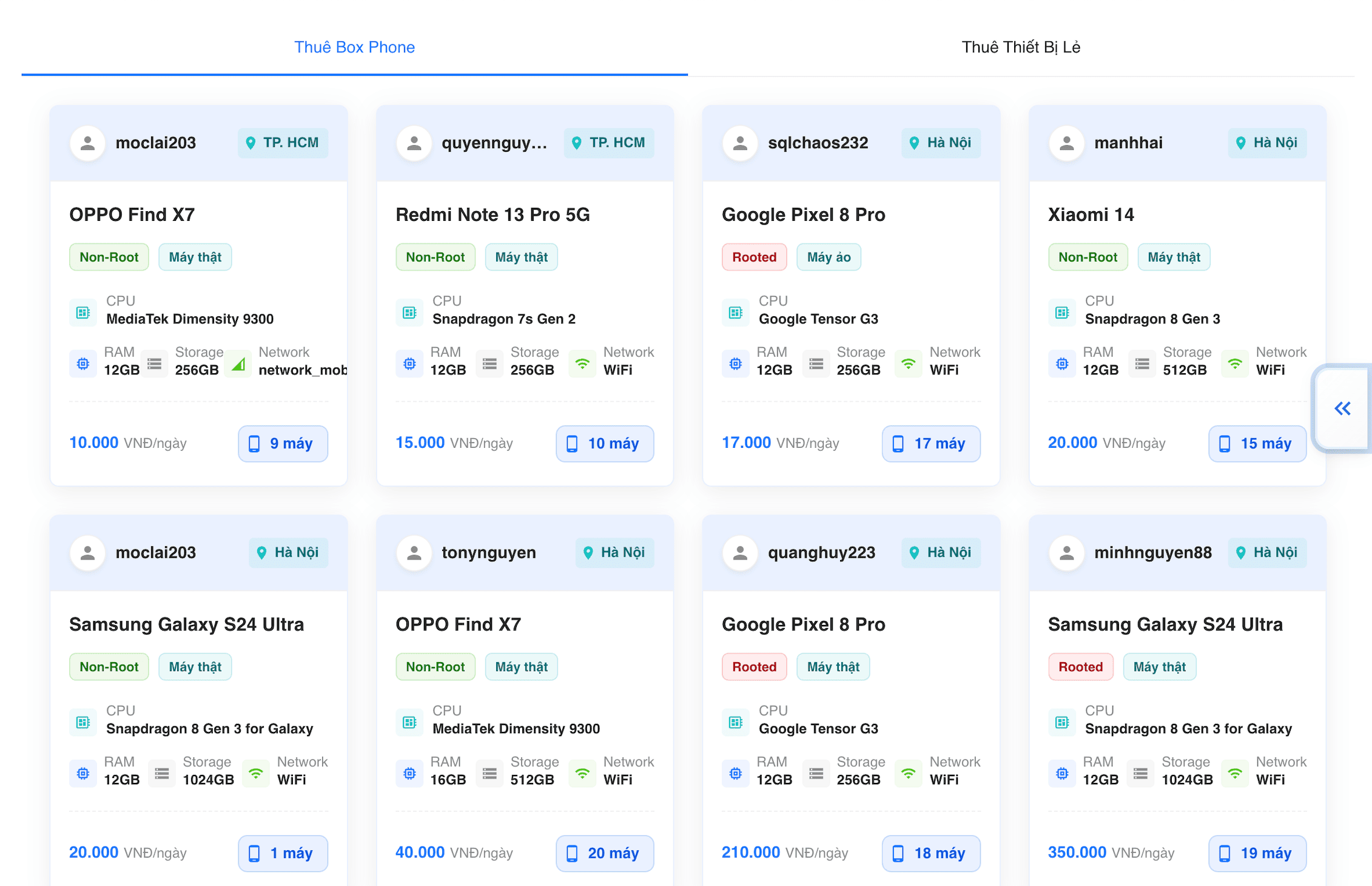This screenshot has height=886, width=1372.
Task: Click TP. HCM location tag for moclai203
Action: pyautogui.click(x=283, y=143)
